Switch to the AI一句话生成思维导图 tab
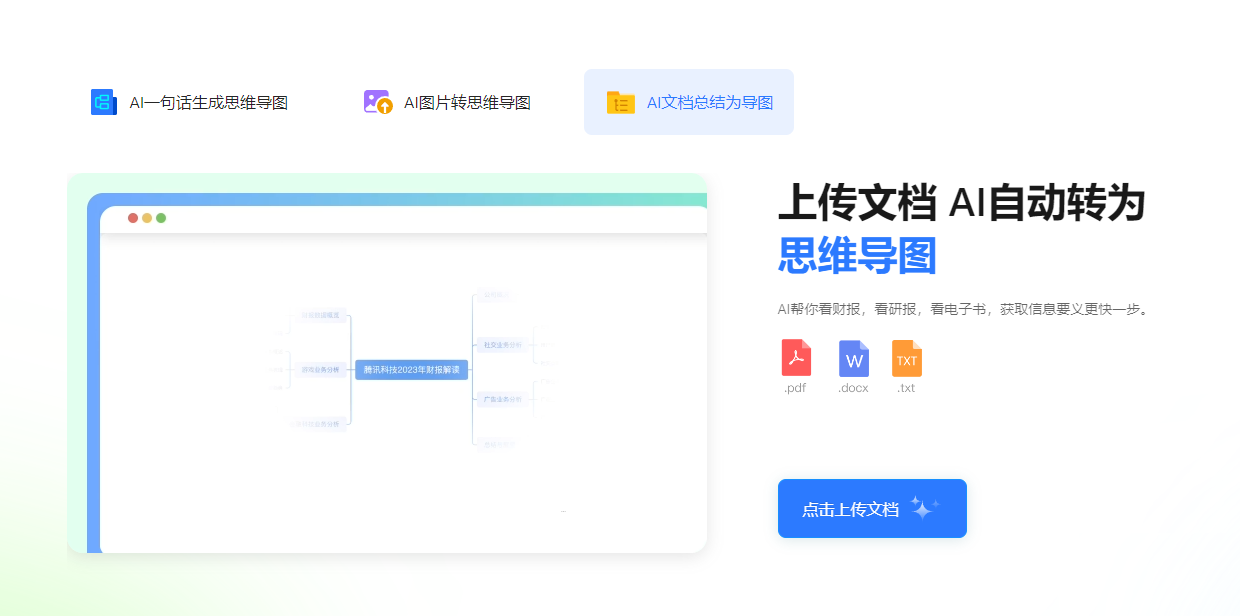This screenshot has width=1240, height=616. click(190, 102)
